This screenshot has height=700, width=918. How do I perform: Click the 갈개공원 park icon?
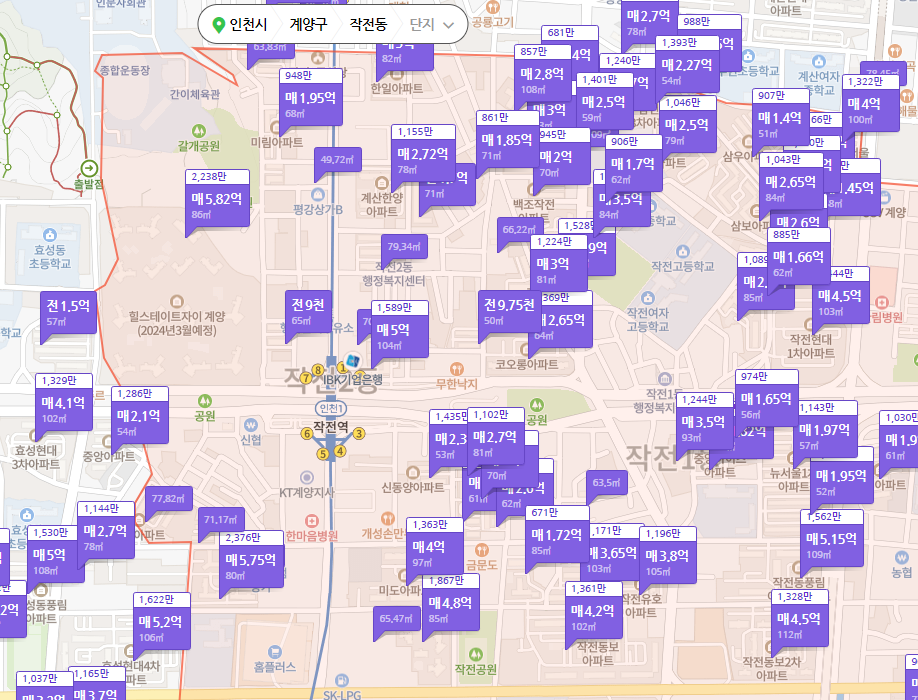pyautogui.click(x=199, y=131)
